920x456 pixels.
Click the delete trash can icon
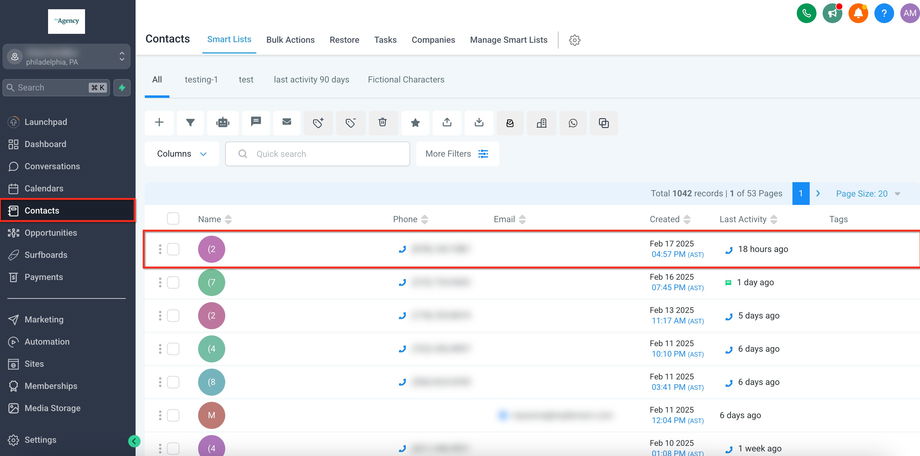coord(382,122)
